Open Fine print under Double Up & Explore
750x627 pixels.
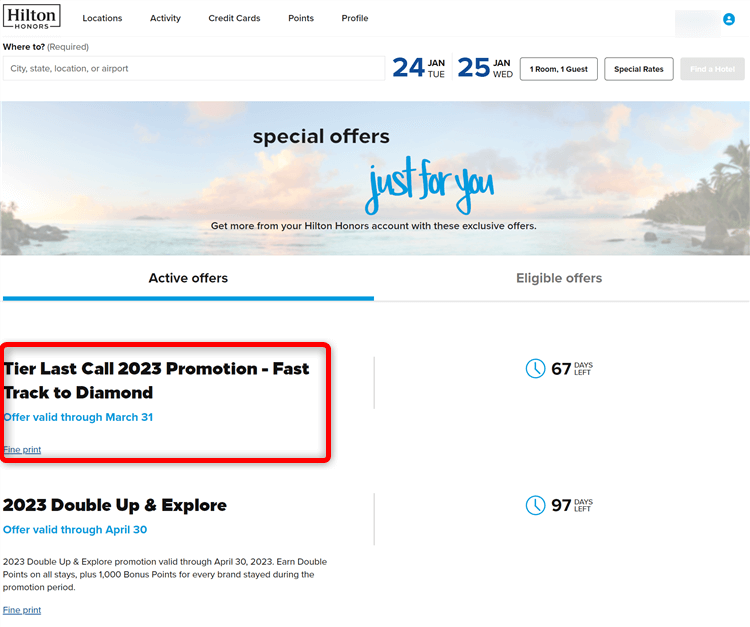(x=22, y=610)
